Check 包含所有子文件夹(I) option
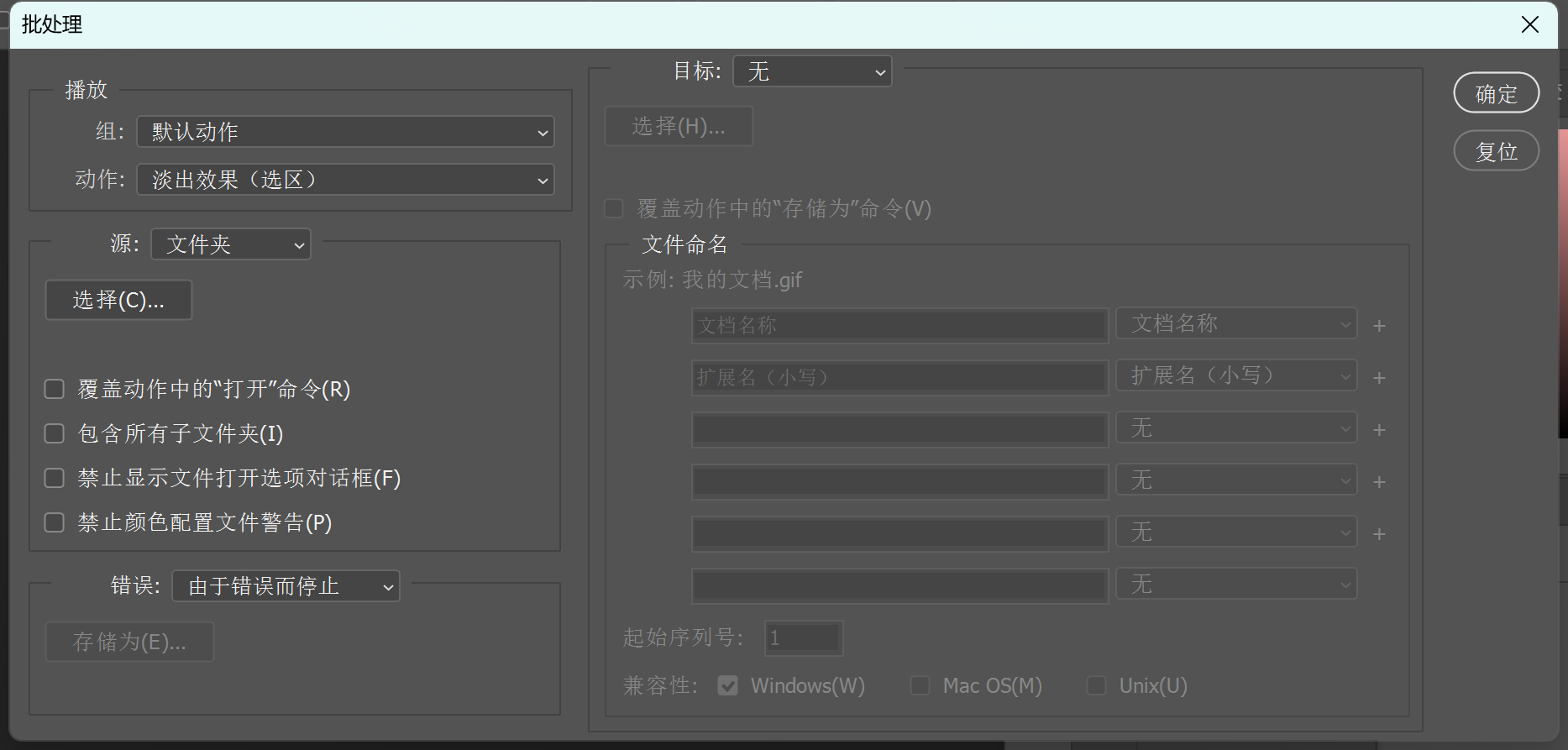The image size is (1568, 750). (x=55, y=433)
